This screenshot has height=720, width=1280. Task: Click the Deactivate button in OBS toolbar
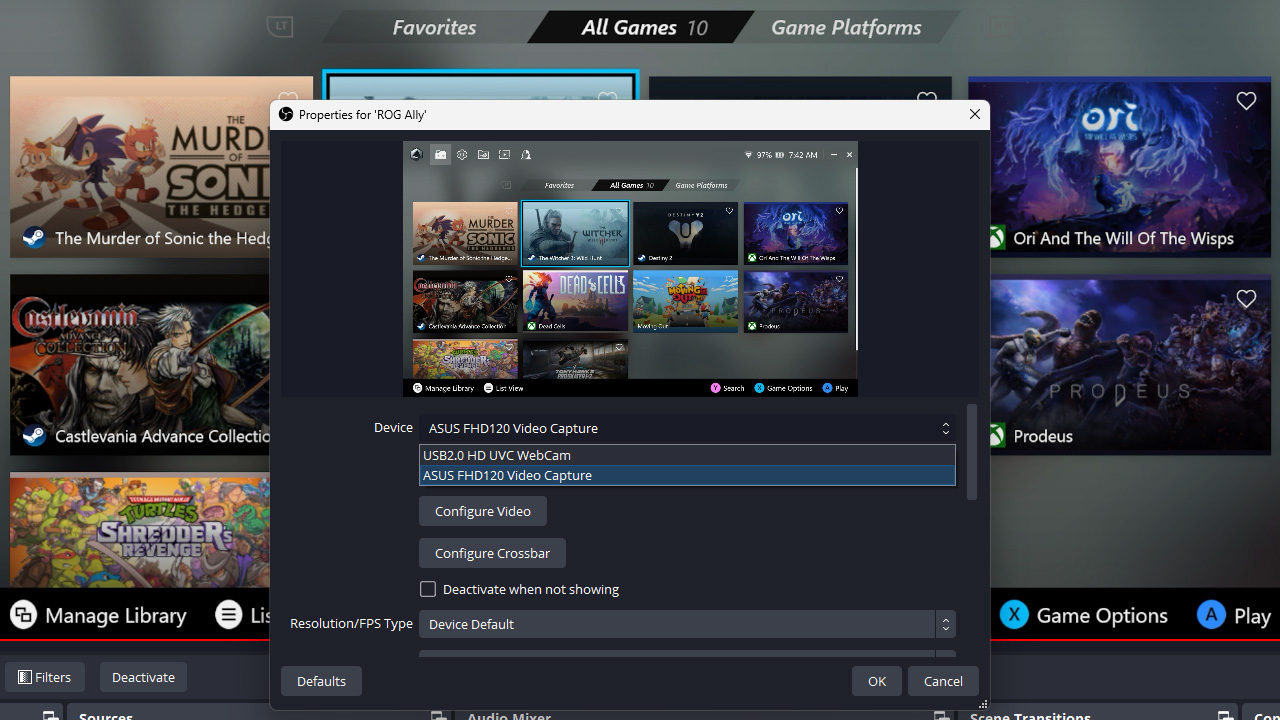coord(143,677)
